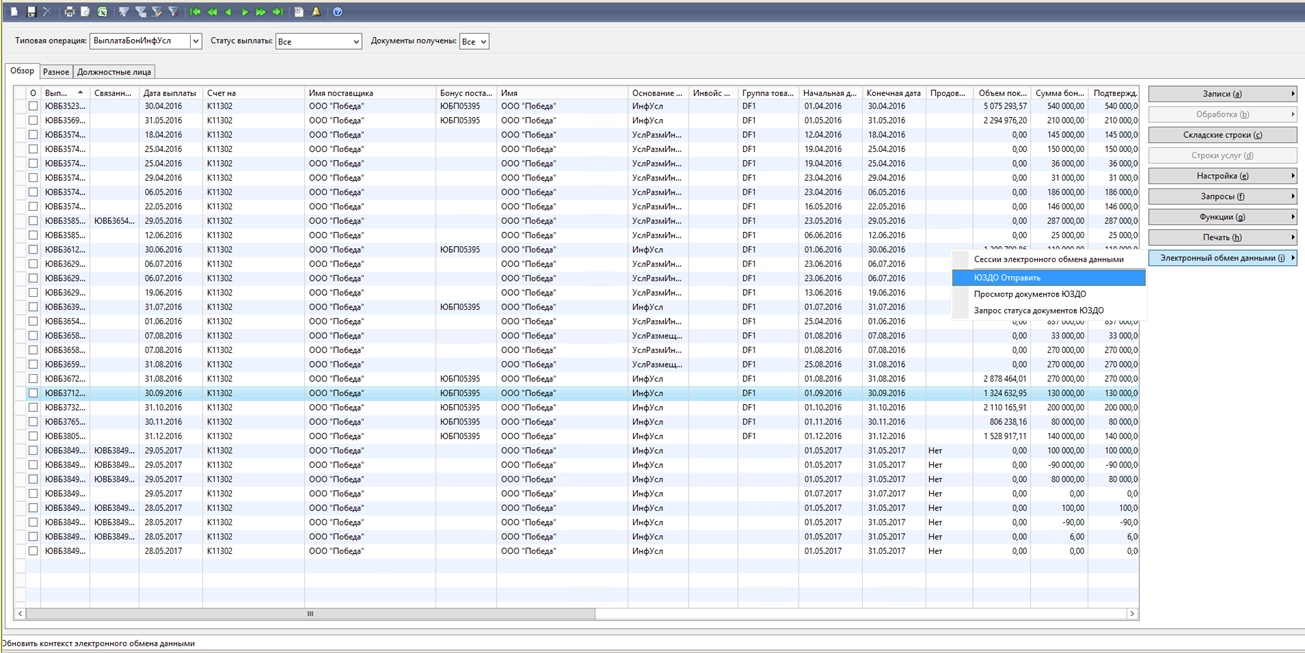Jump to first record with green arrow
The image size is (1305, 653).
(196, 12)
